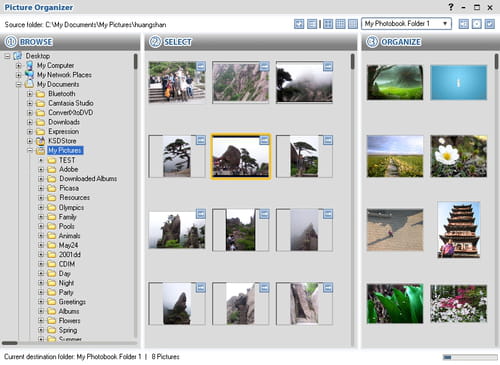Viewport: 500px width, 365px height.
Task: Open the Help question mark icon
Action: (451, 7)
